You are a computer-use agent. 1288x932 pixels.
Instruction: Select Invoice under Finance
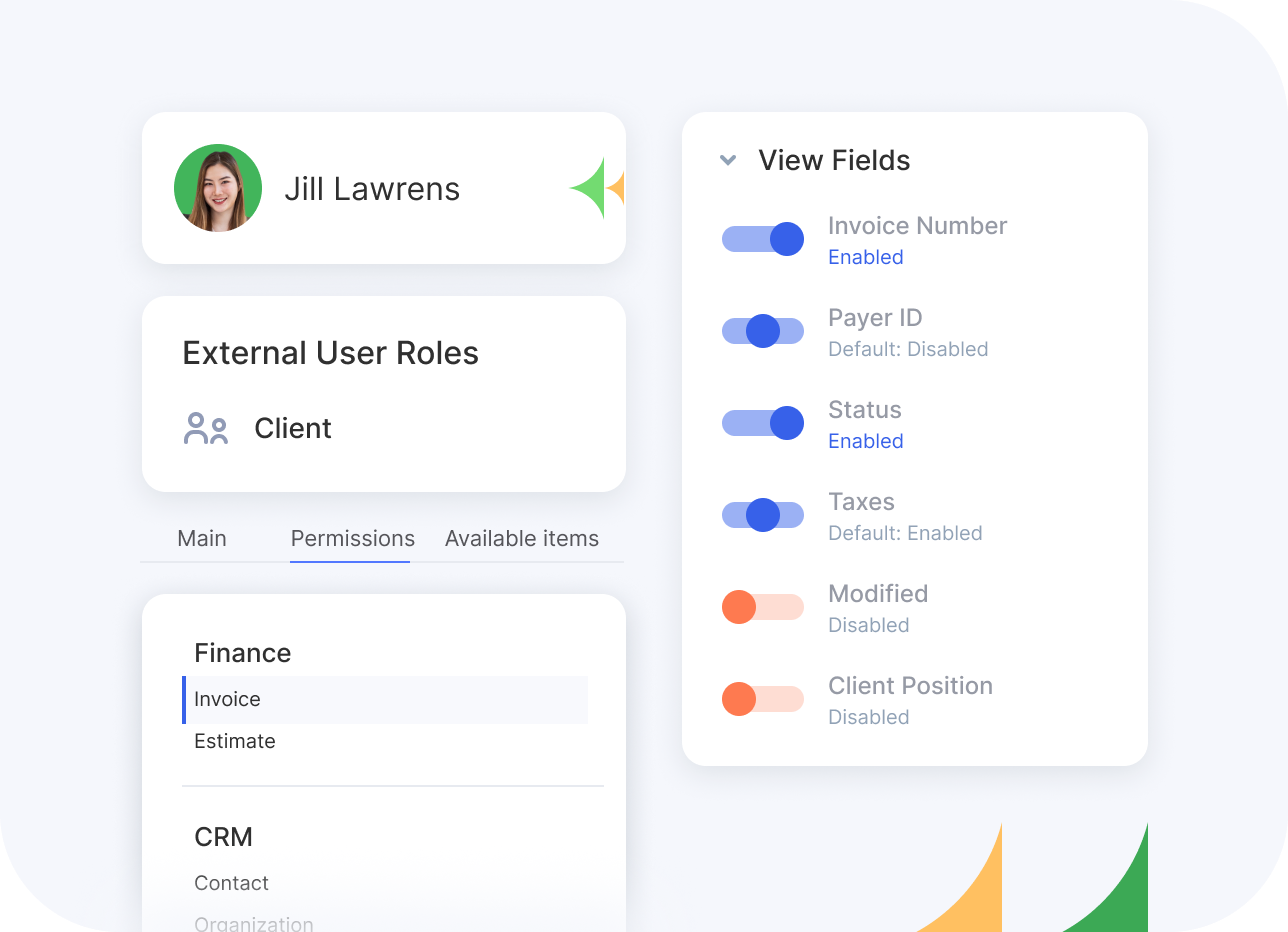coord(228,699)
